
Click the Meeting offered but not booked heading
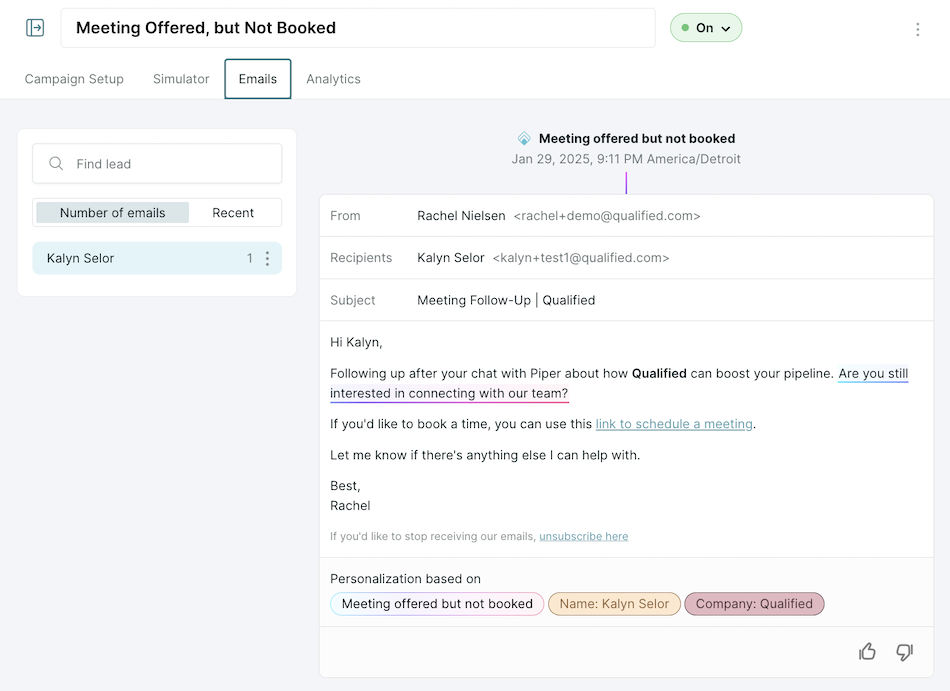pos(637,139)
